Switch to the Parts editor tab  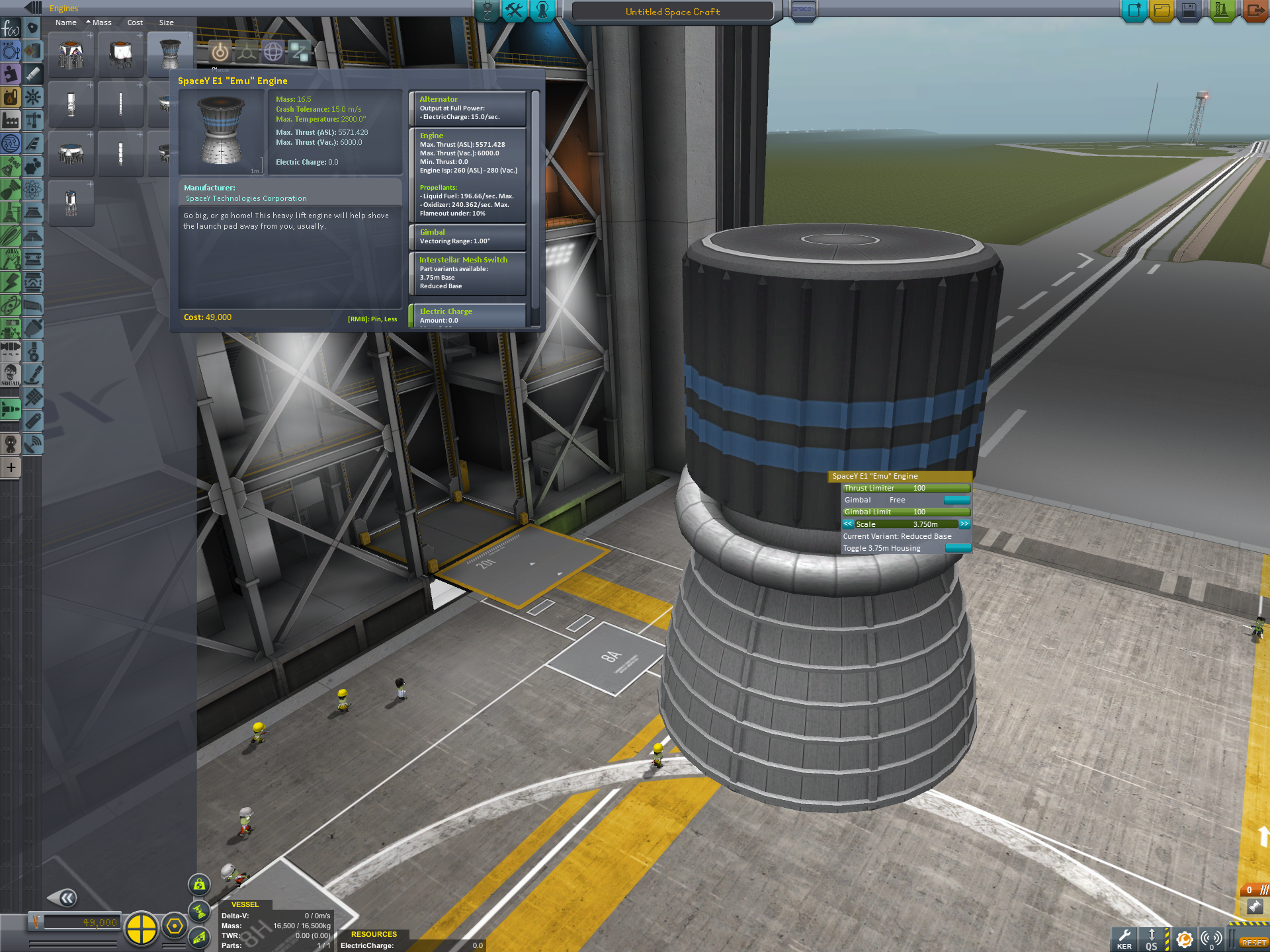(x=487, y=11)
